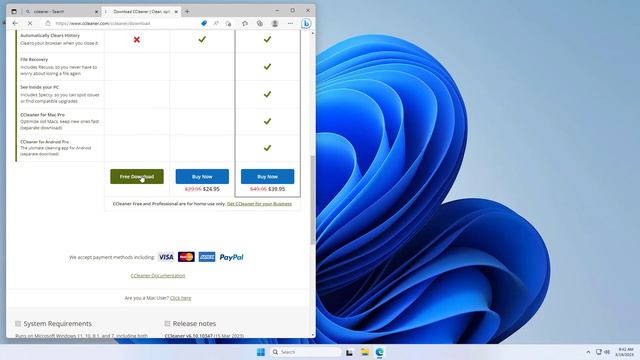
Task: Open the CCleaner Documentation link
Action: coord(158,276)
